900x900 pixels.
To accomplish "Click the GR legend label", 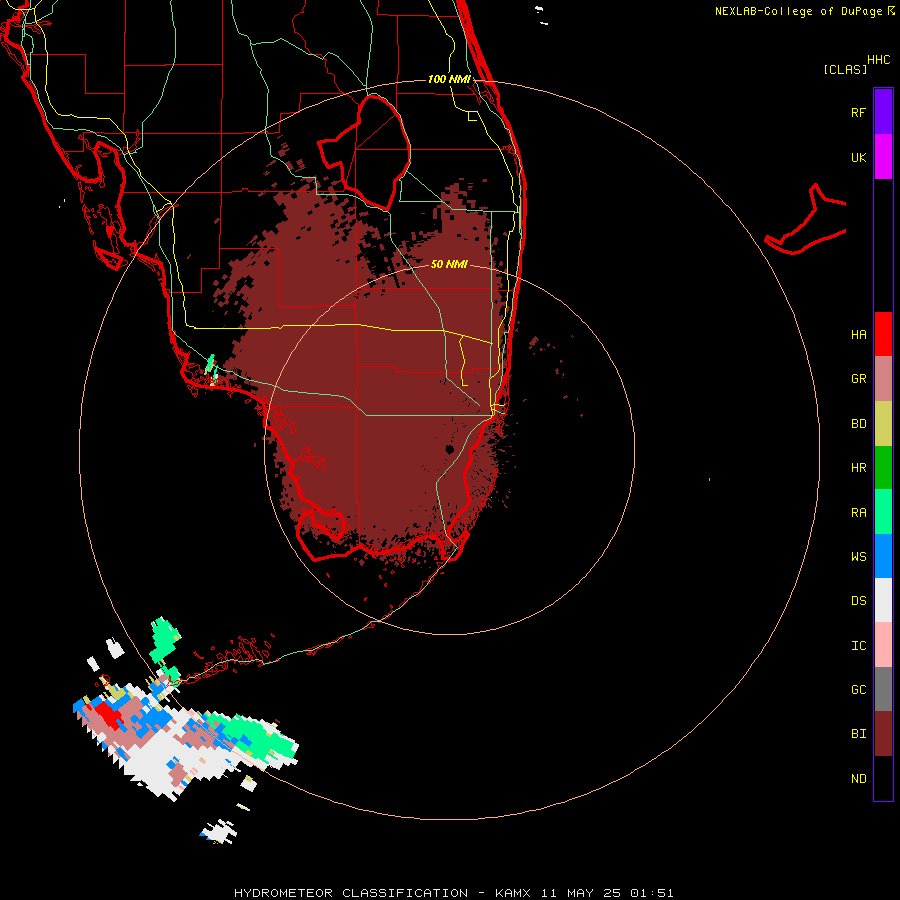I will pyautogui.click(x=858, y=379).
